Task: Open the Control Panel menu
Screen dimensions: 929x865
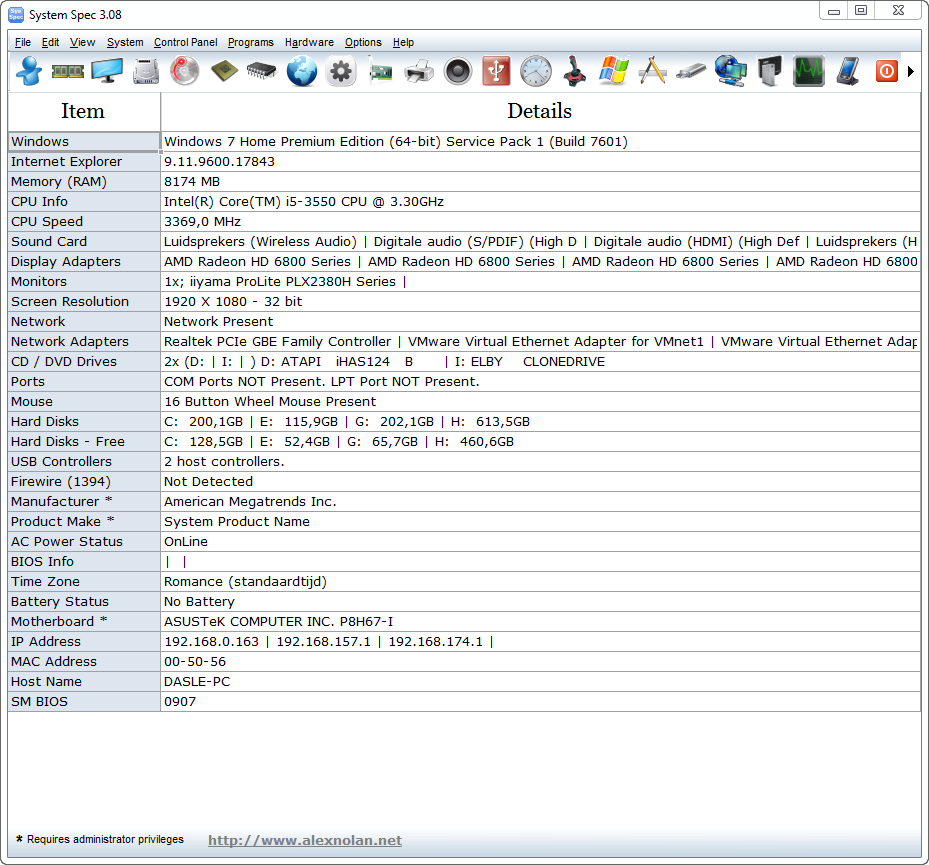Action: tap(185, 42)
